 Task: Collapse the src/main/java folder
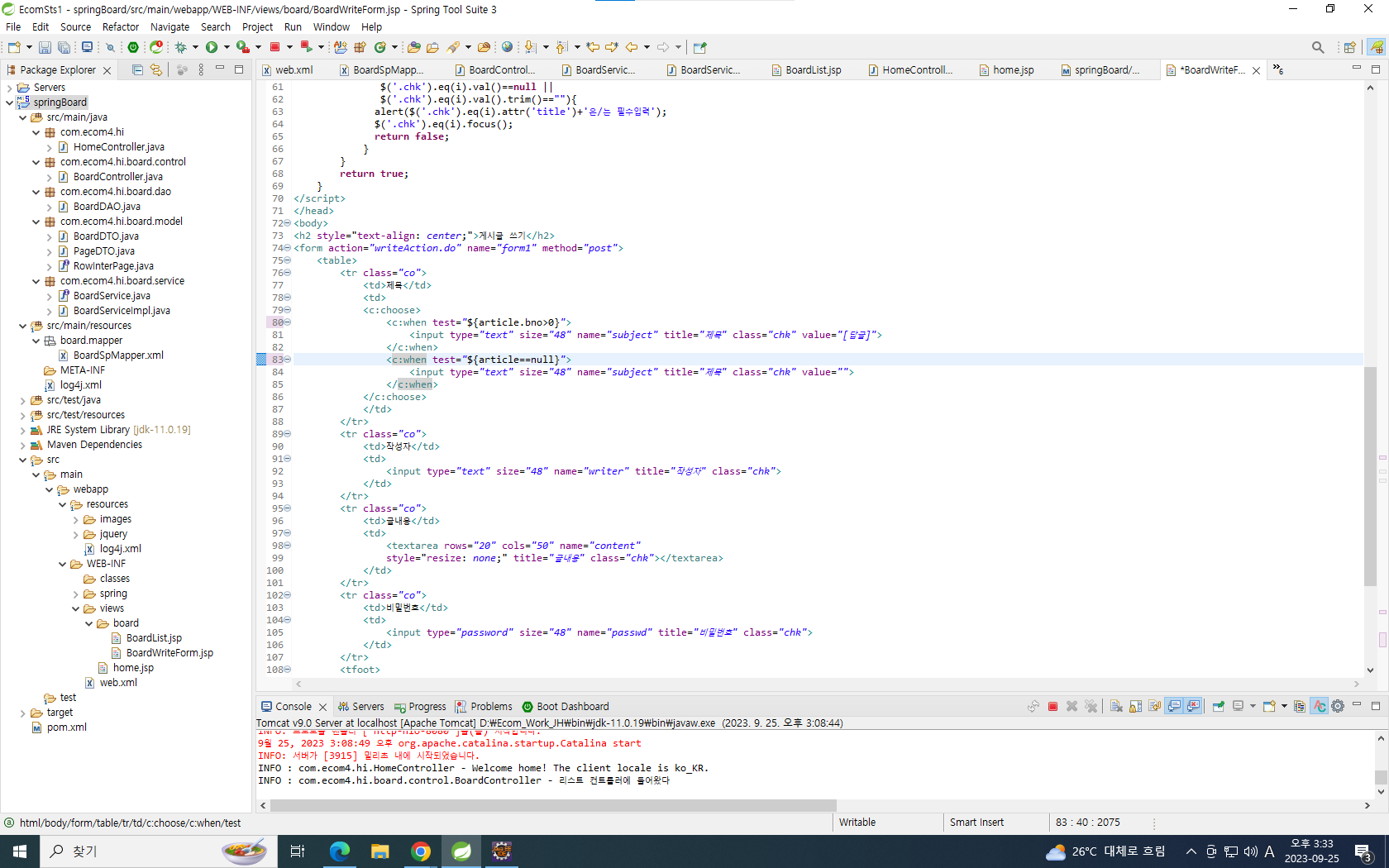tap(22, 117)
